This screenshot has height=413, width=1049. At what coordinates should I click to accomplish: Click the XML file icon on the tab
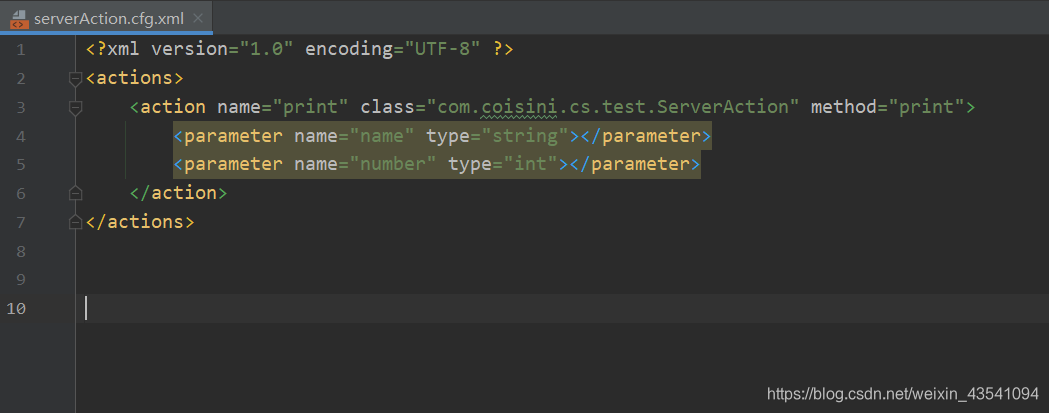[x=18, y=19]
